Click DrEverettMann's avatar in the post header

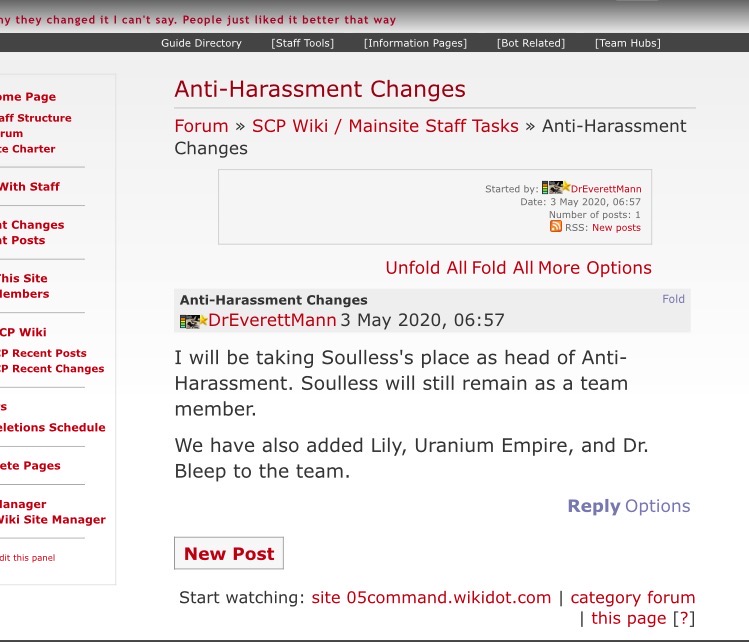coord(193,321)
